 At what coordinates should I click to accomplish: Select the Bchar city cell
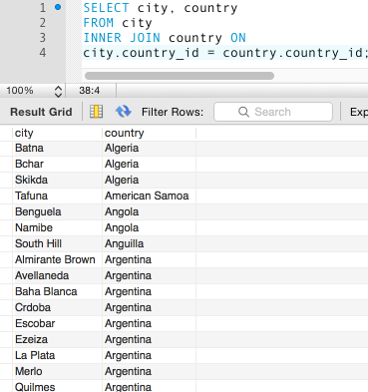[57, 164]
